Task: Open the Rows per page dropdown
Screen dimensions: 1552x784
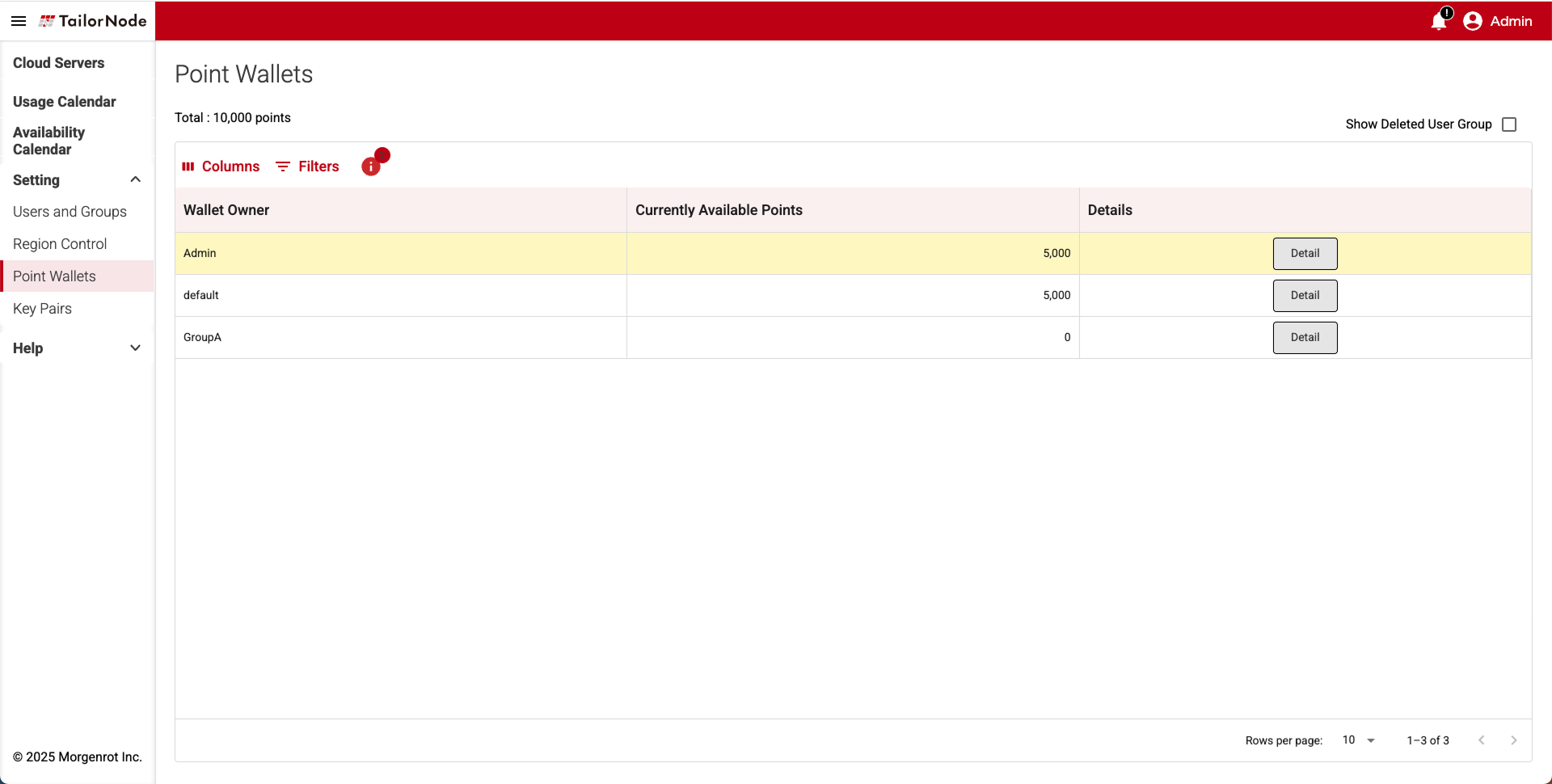Action: point(1359,740)
